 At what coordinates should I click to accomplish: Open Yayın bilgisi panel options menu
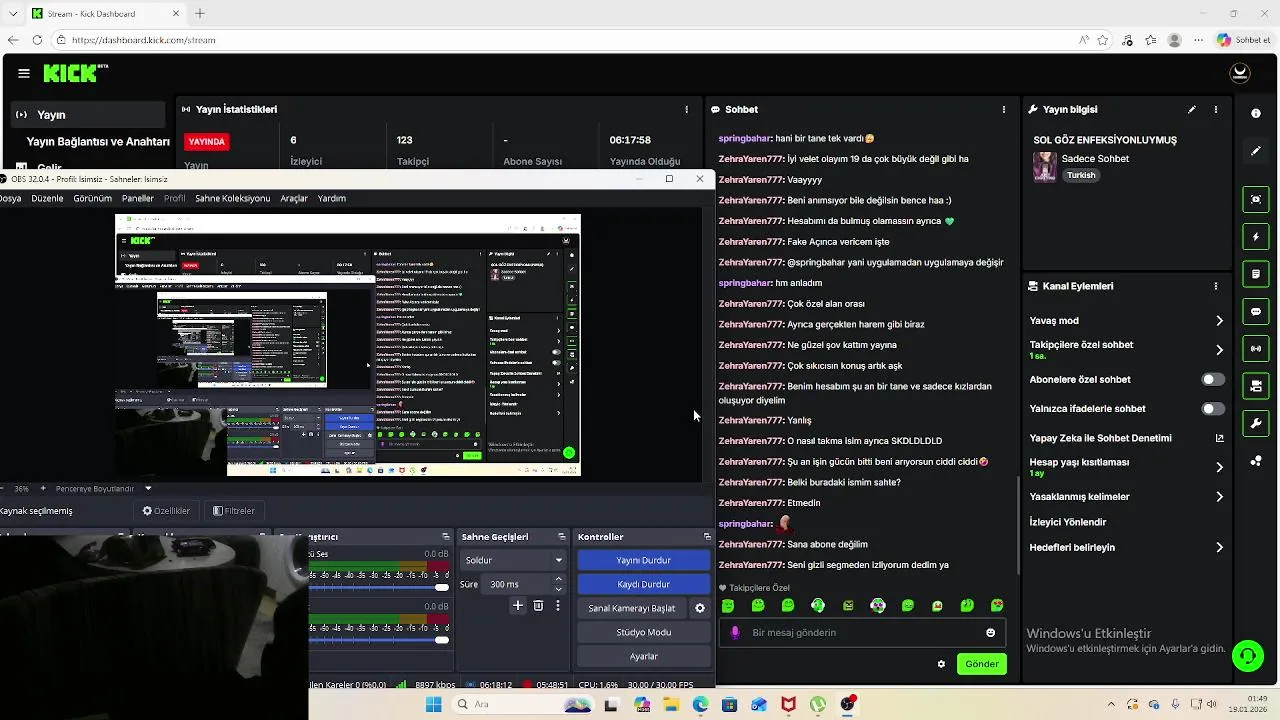point(1216,109)
